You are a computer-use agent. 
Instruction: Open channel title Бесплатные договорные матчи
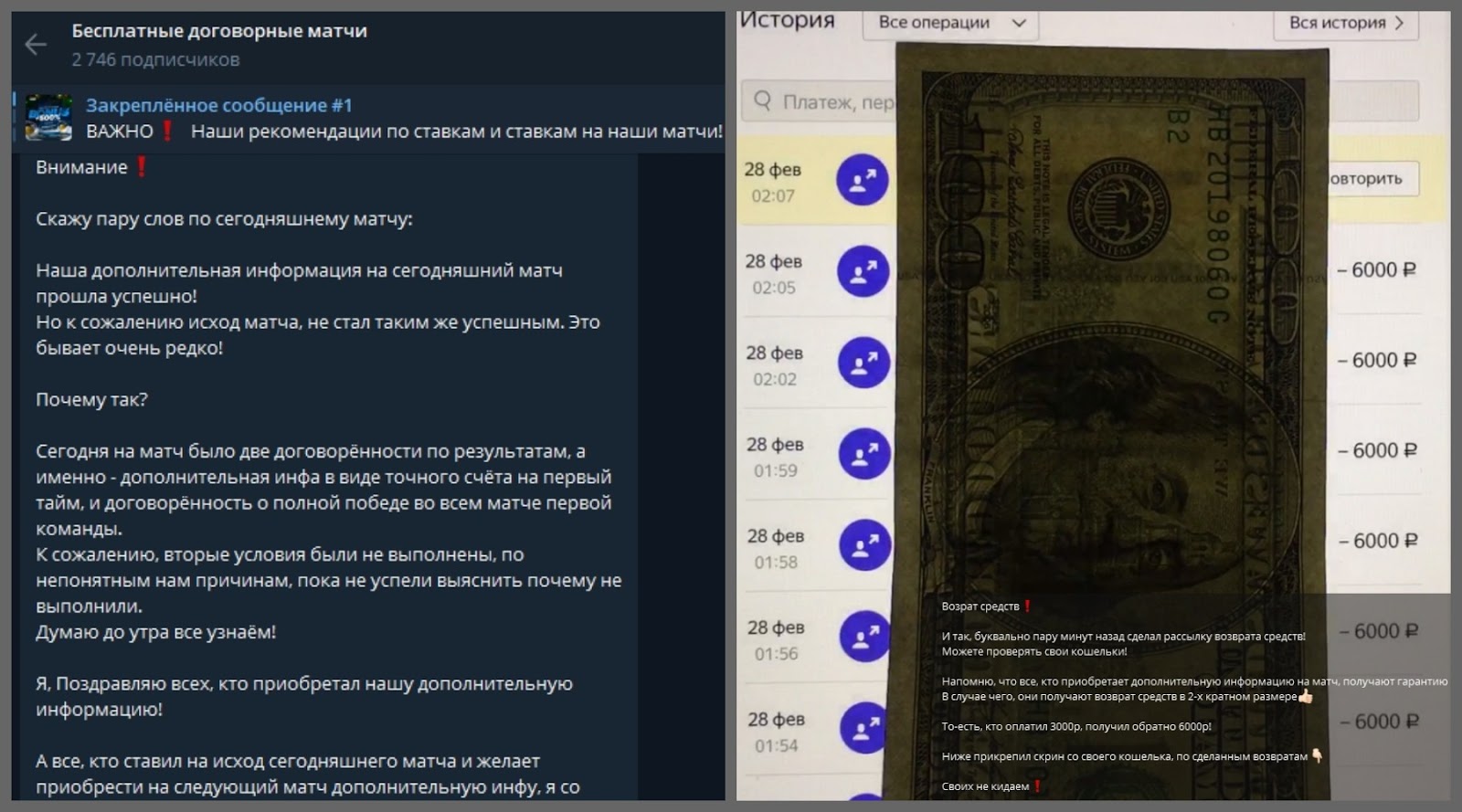[219, 30]
